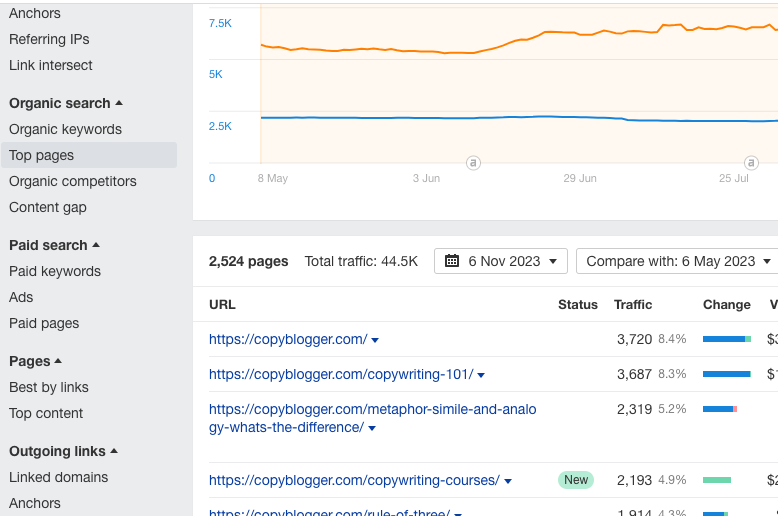Click the New status badge
The height and width of the screenshot is (516, 778).
coord(576,480)
